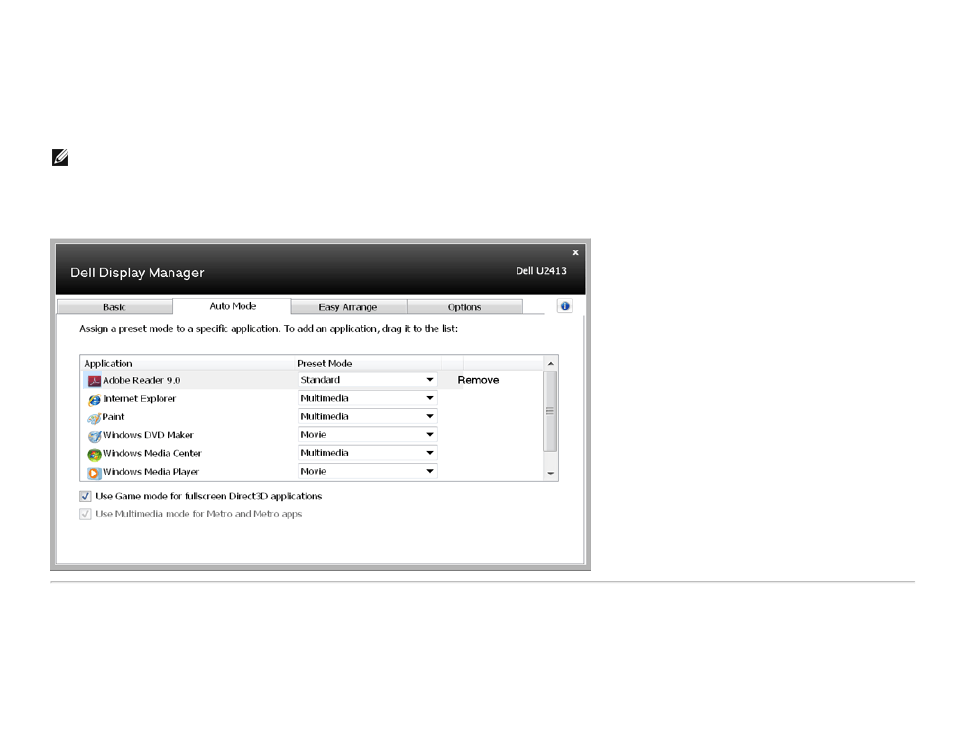Select the Adobe Reader 9.0 row text
Screen dimensions: 954x737
[x=141, y=380]
